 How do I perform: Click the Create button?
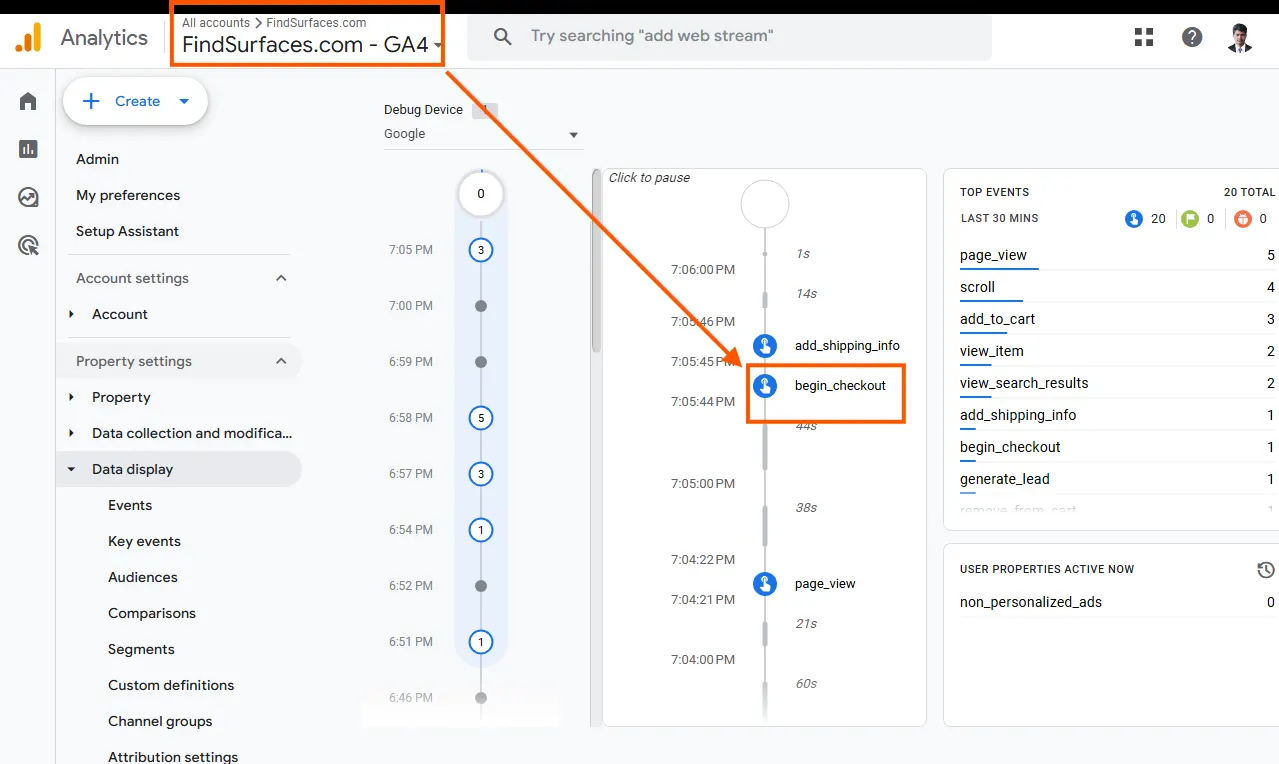135,101
